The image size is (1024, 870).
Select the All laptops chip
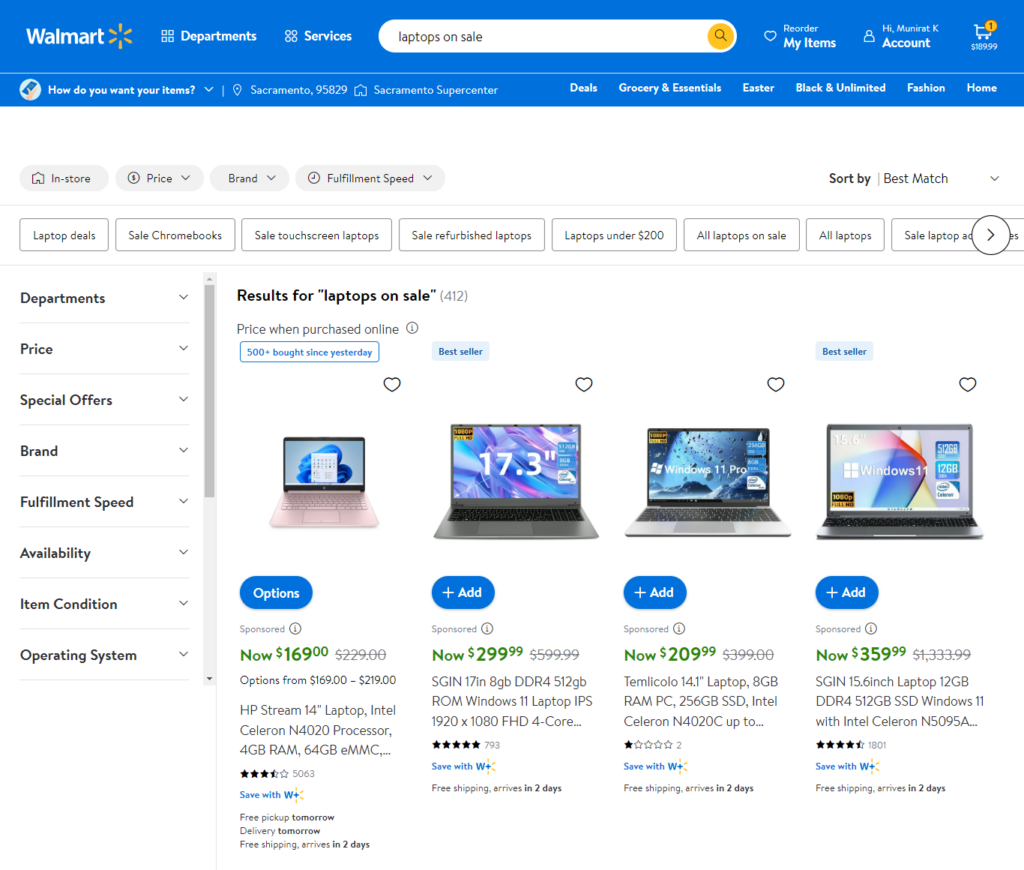(x=845, y=235)
